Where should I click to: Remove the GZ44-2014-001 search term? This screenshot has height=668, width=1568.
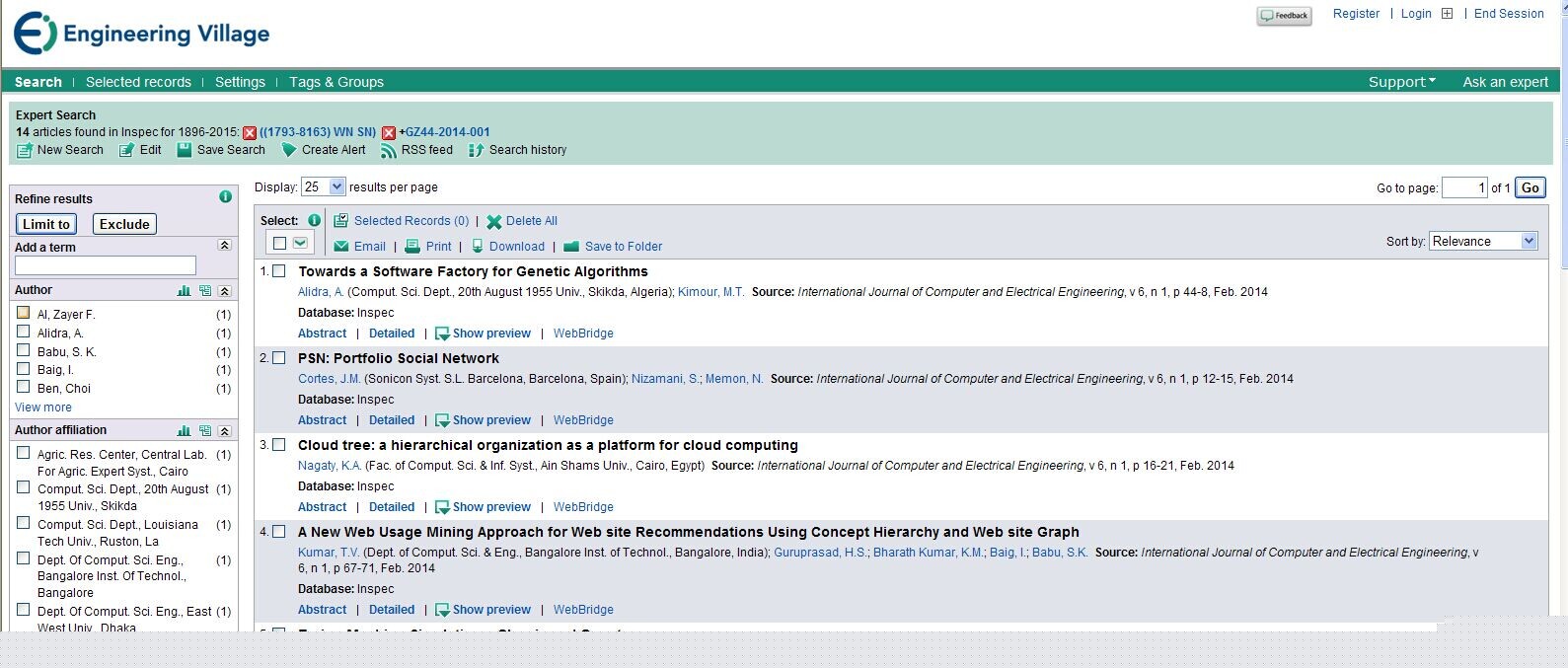389,132
